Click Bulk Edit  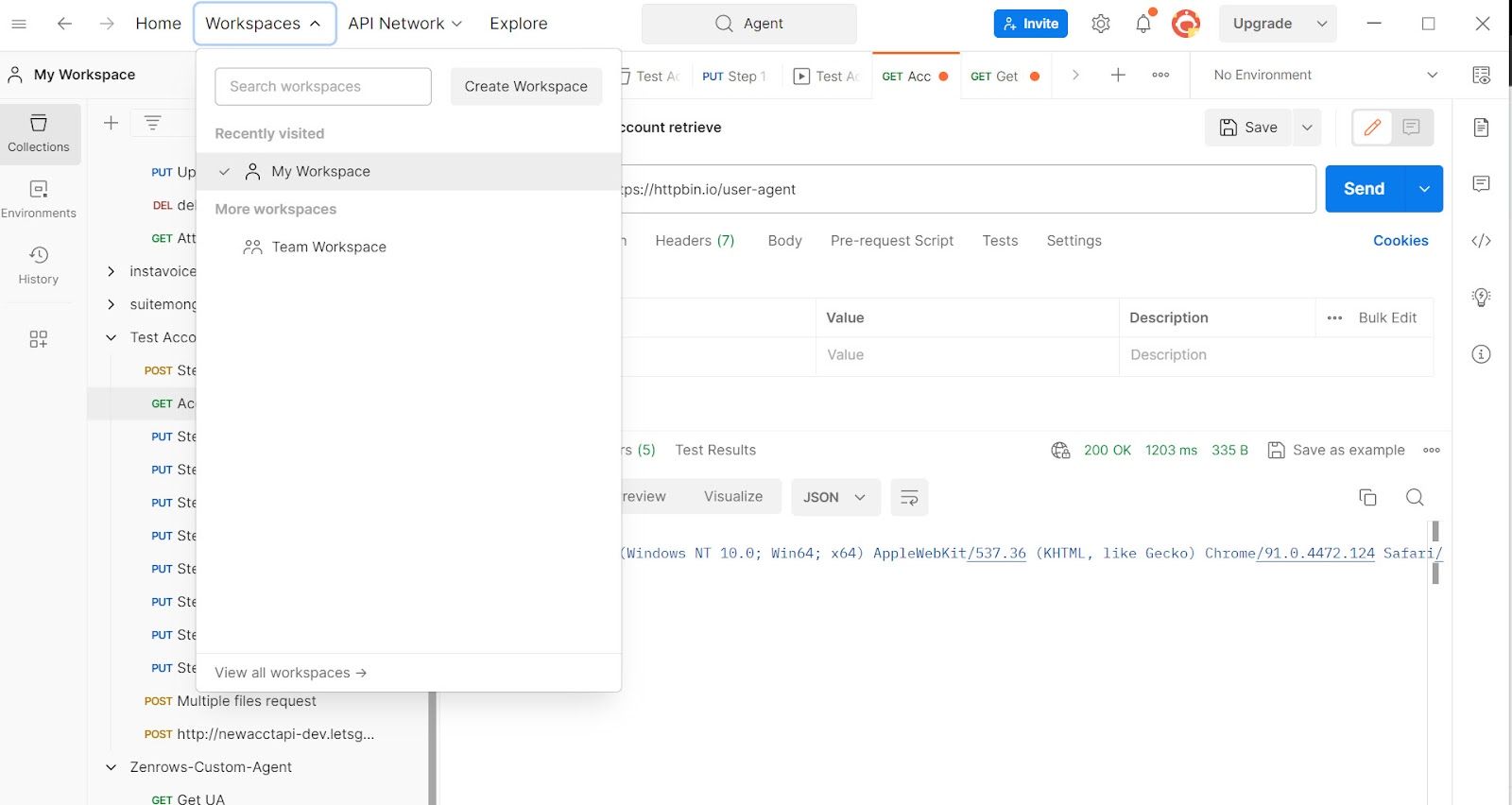coord(1387,317)
